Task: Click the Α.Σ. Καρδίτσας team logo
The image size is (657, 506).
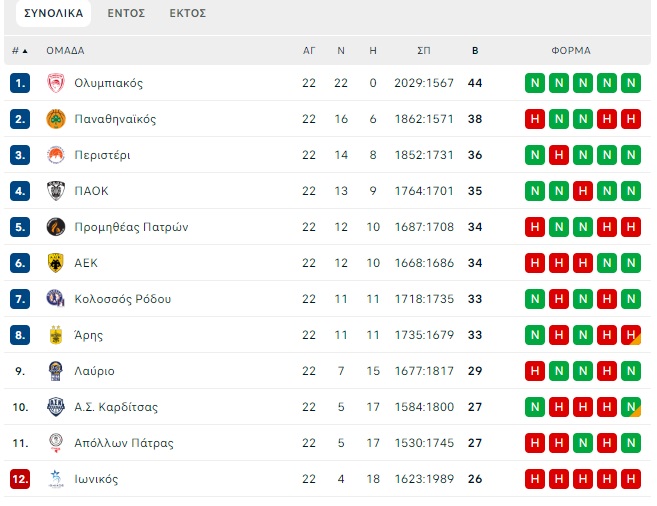Action: point(56,407)
